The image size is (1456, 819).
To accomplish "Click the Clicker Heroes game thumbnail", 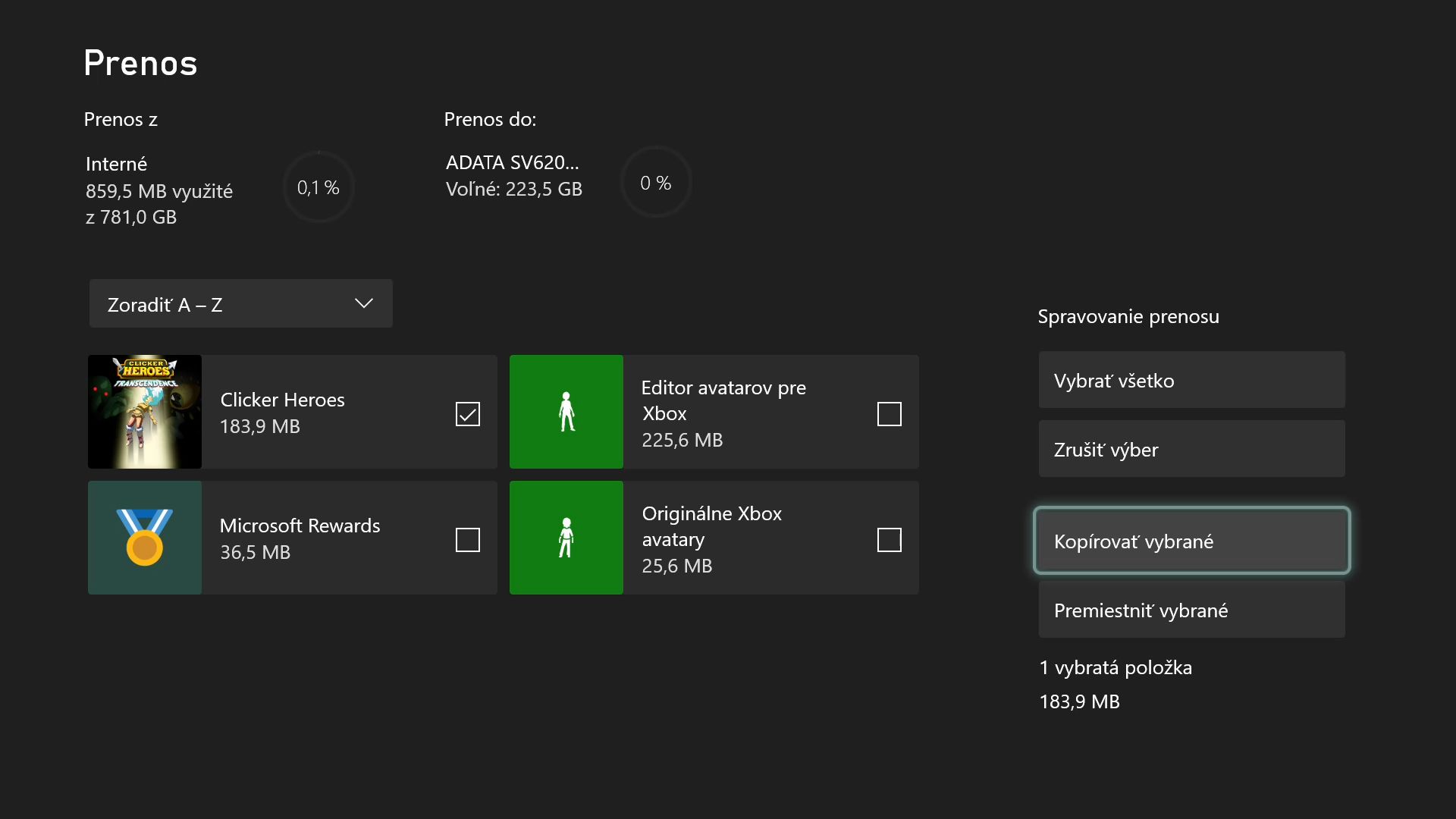I will click(145, 412).
